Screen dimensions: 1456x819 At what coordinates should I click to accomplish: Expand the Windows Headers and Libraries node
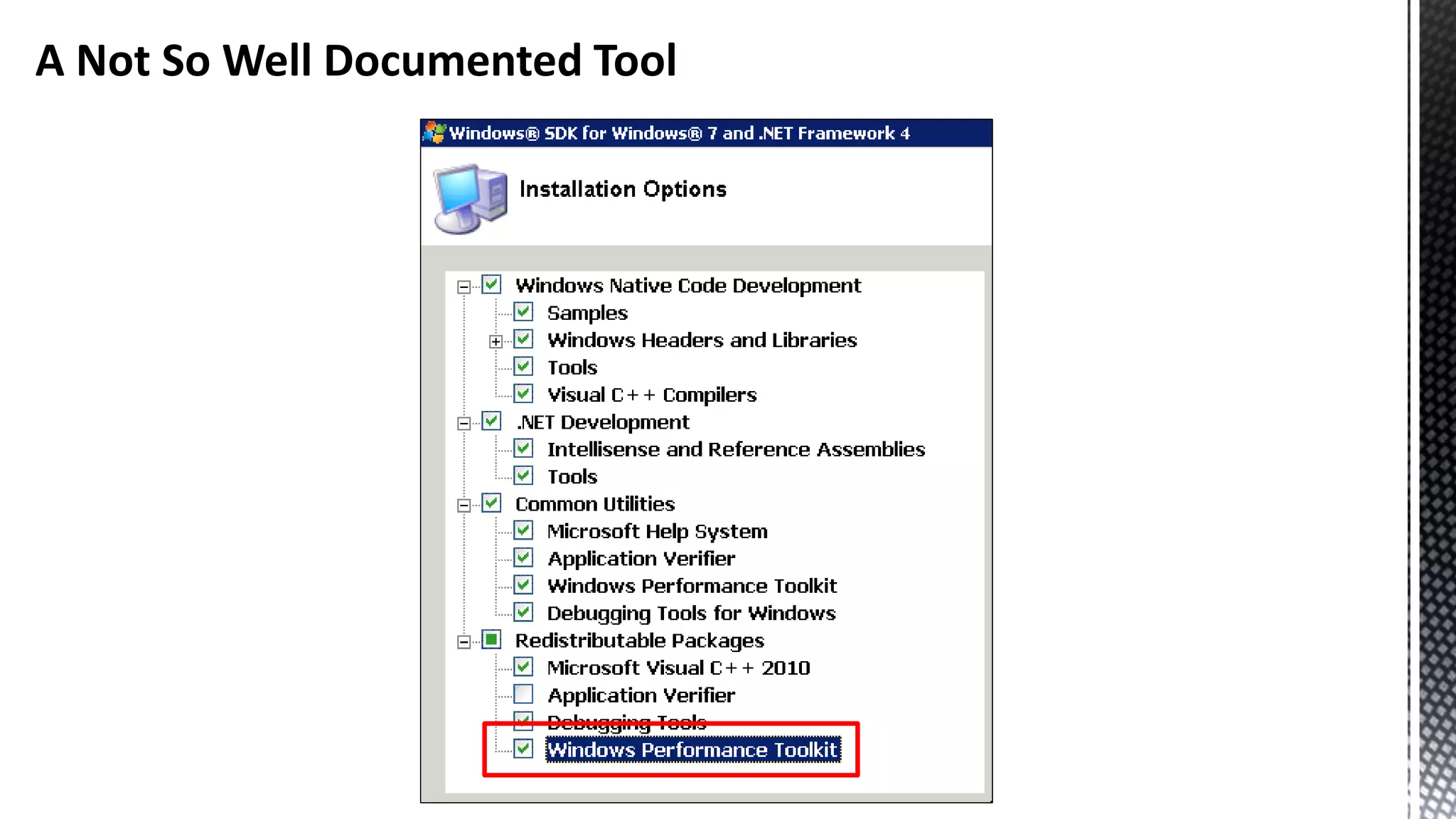tap(496, 342)
